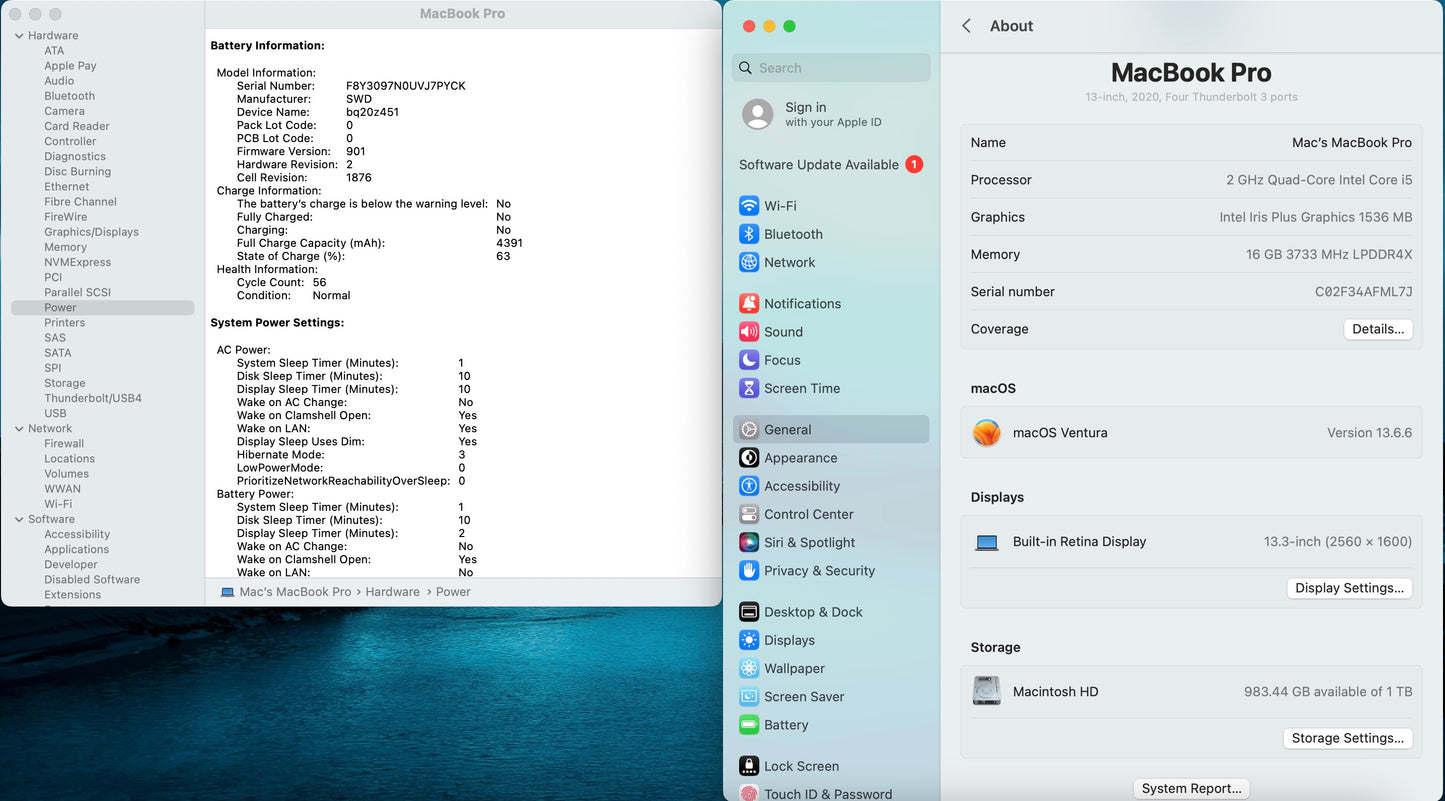Open Appearance in settings sidebar
Image resolution: width=1445 pixels, height=801 pixels.
point(800,458)
